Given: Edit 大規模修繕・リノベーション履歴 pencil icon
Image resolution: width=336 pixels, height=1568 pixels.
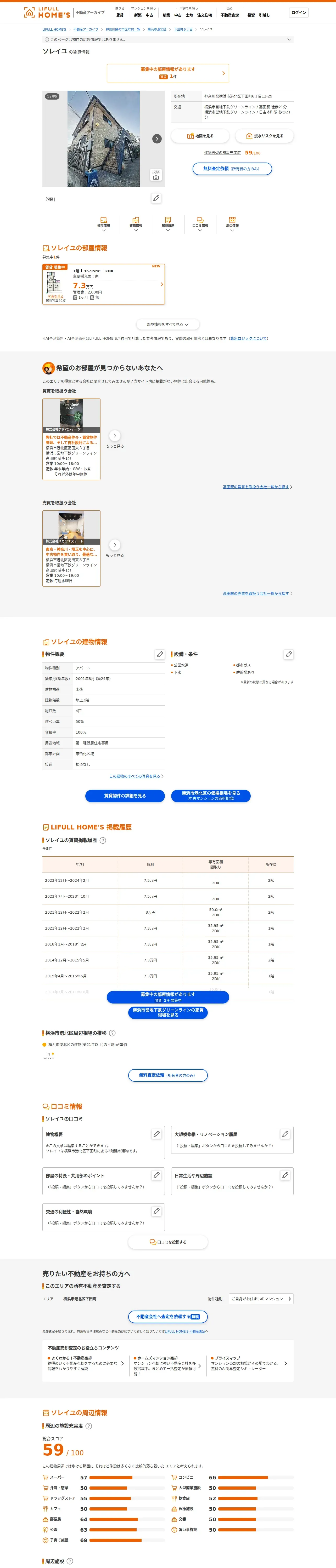Looking at the screenshot, I should (x=285, y=1134).
